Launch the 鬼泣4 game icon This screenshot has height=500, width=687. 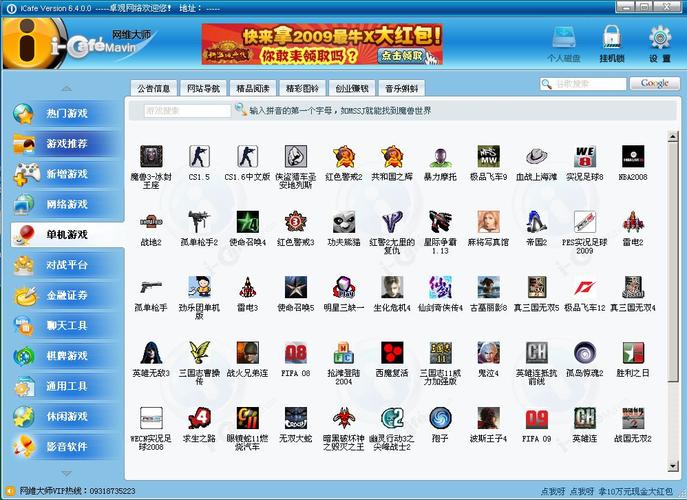(489, 353)
